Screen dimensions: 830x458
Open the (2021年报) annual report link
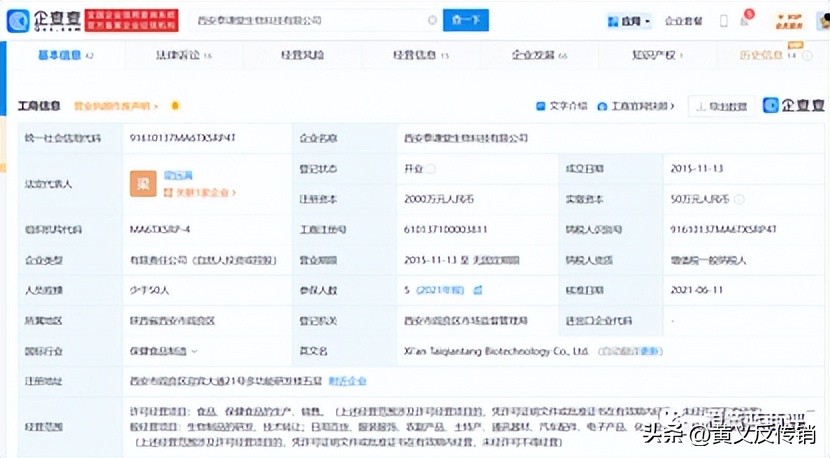[440, 290]
